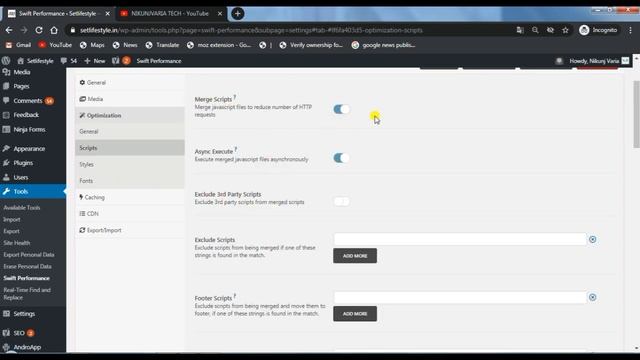Bookmark this page with star icon

point(565,30)
